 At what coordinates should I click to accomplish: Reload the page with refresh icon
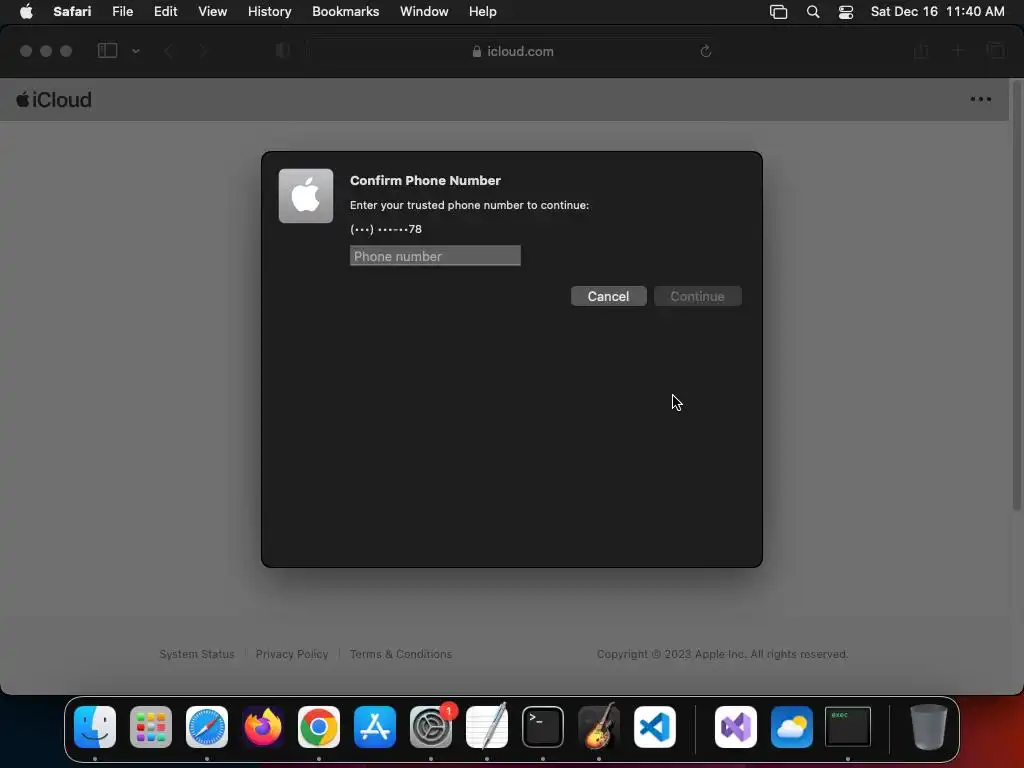tap(705, 51)
